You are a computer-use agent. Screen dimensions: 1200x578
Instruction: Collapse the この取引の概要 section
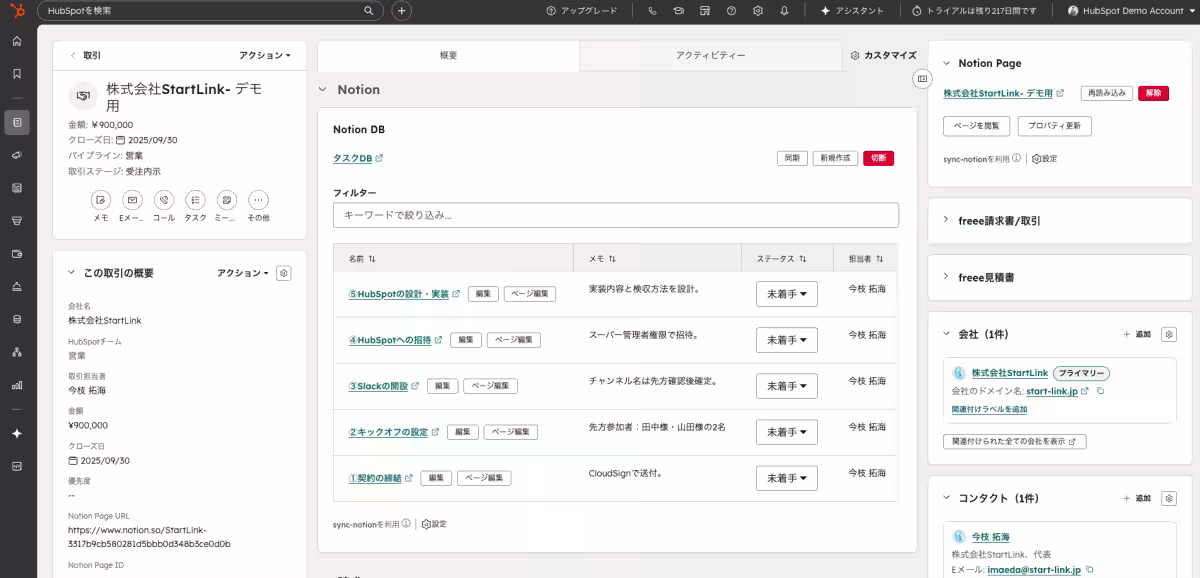[71, 273]
